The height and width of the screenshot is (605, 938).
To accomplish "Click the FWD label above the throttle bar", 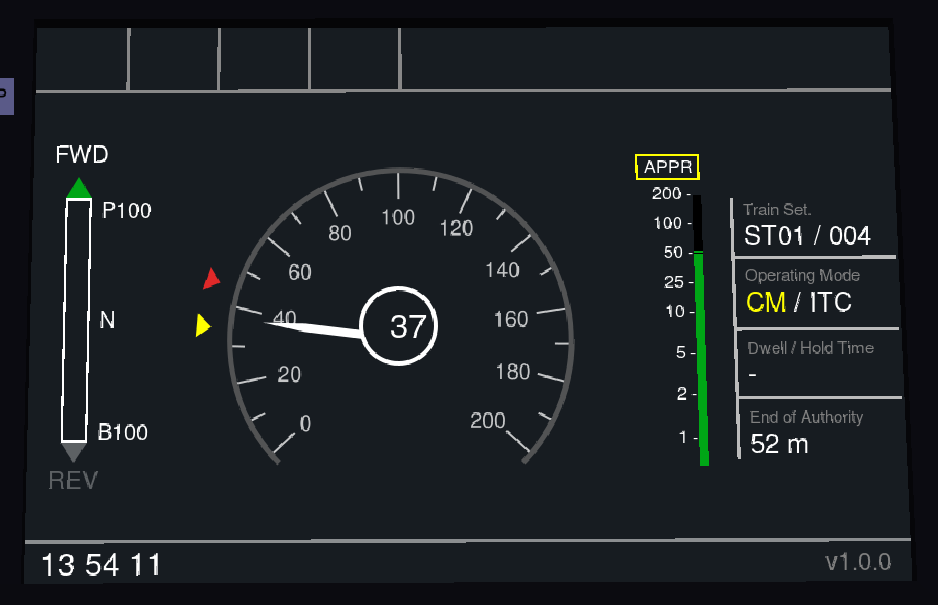I will click(81, 155).
